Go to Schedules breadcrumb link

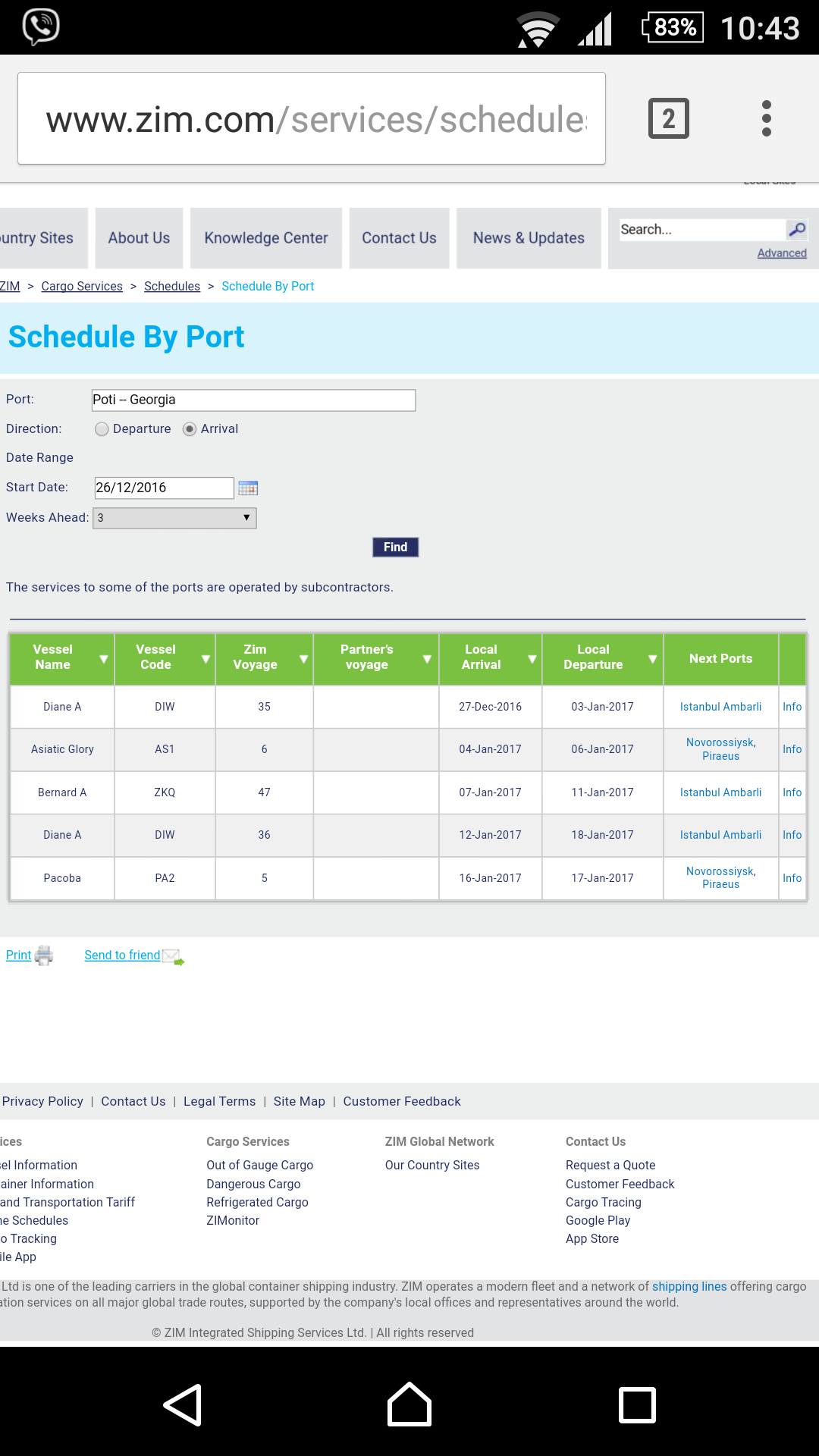point(172,286)
